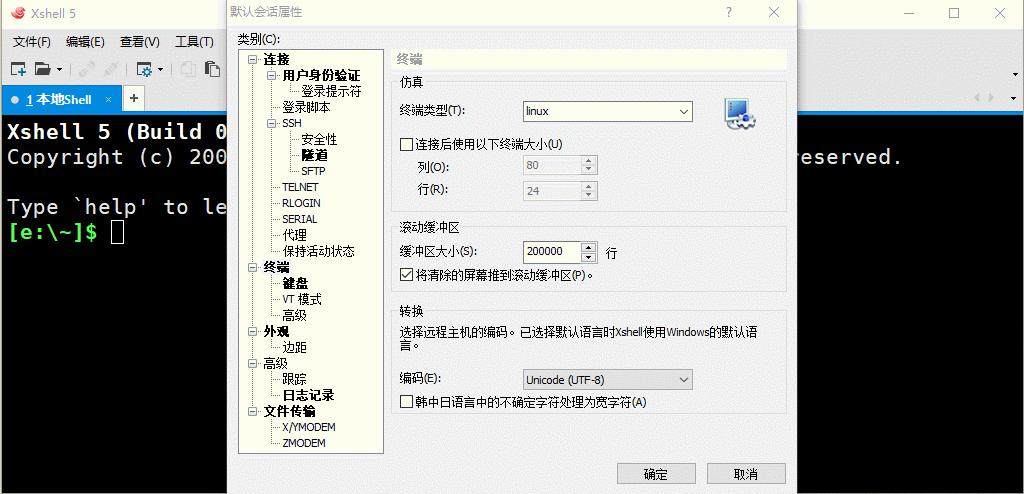Collapse the 连接 tree node
This screenshot has width=1024, height=494.
click(253, 60)
